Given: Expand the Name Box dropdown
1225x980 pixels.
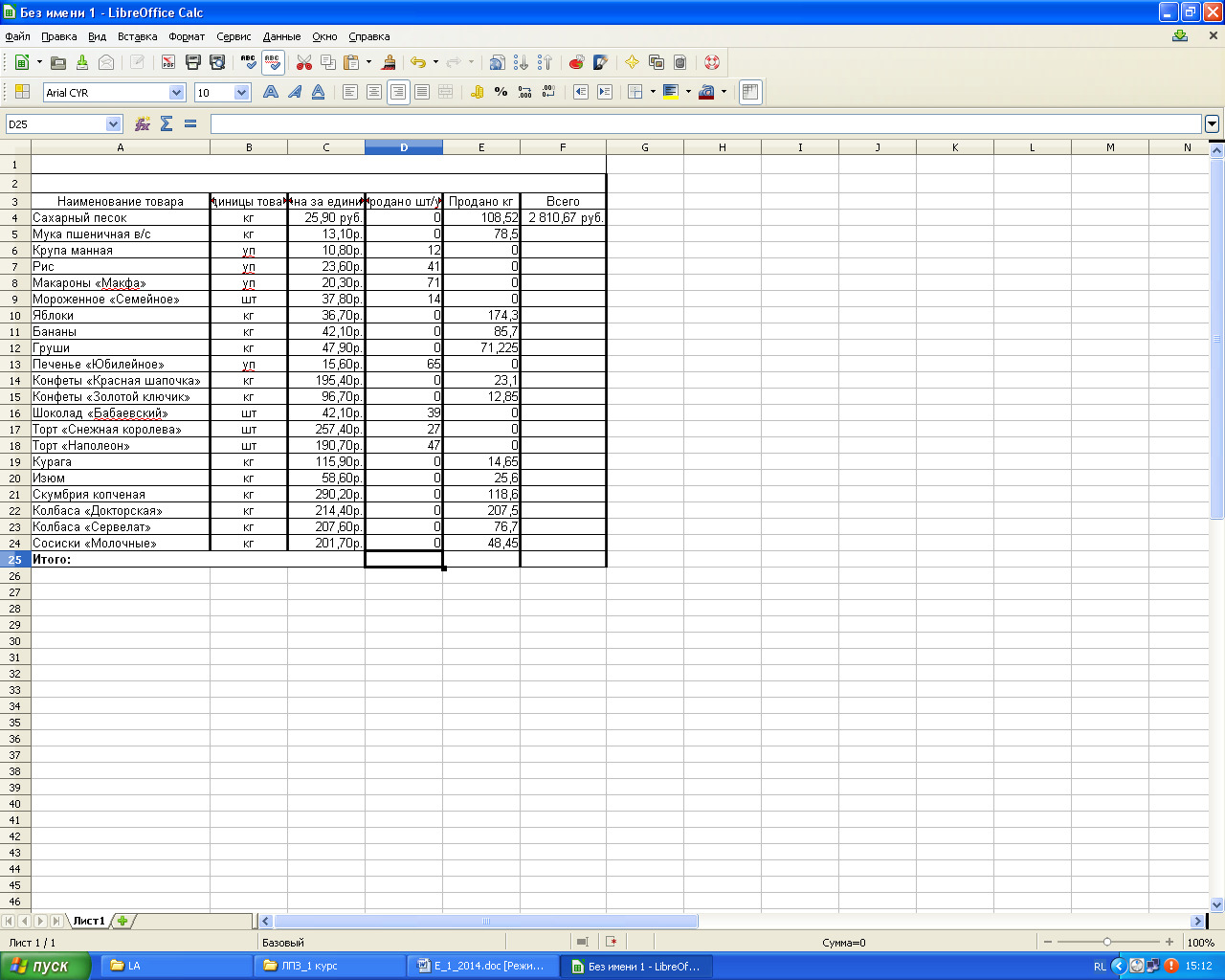Looking at the screenshot, I should coord(114,123).
